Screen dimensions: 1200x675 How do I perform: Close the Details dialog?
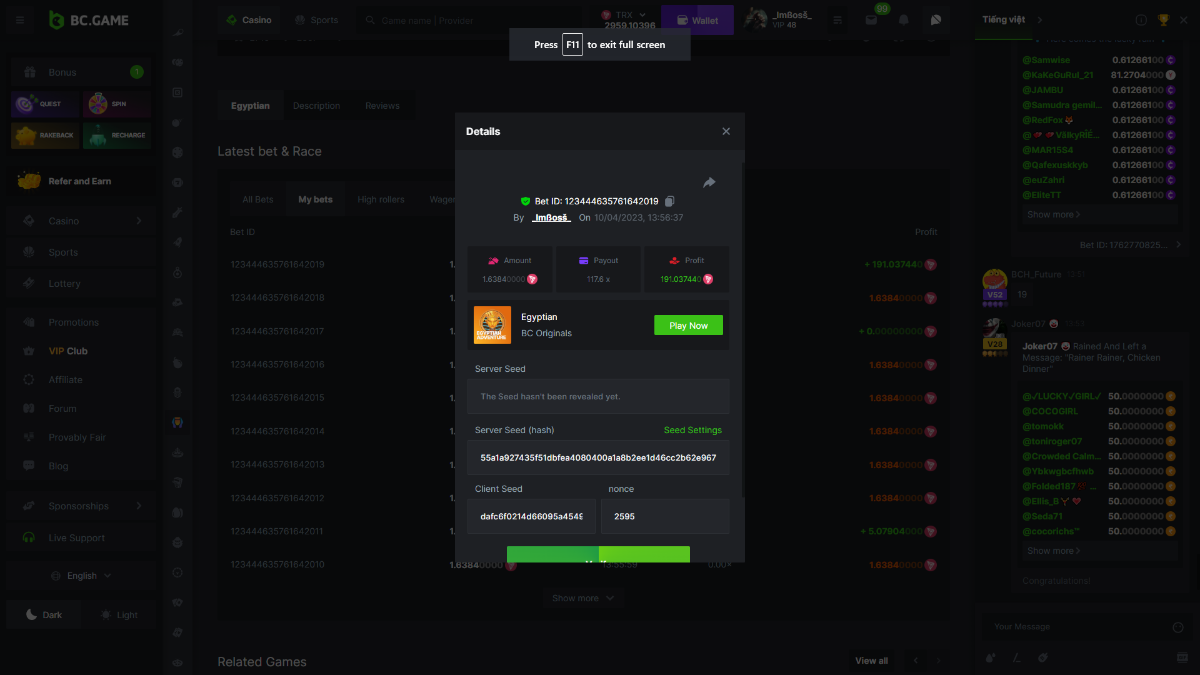click(726, 131)
